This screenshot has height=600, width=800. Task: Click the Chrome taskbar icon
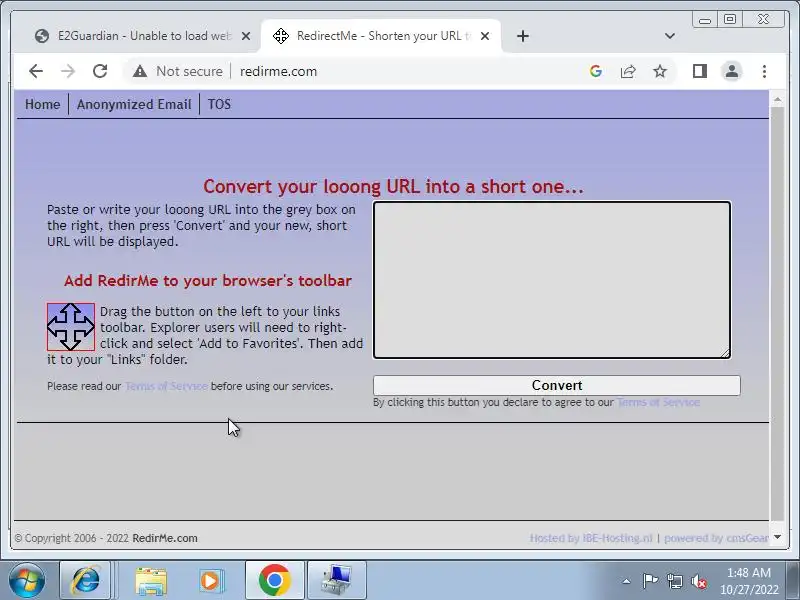(274, 580)
